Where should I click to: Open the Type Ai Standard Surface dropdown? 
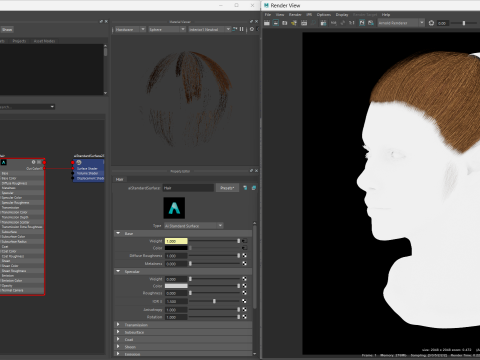194,226
